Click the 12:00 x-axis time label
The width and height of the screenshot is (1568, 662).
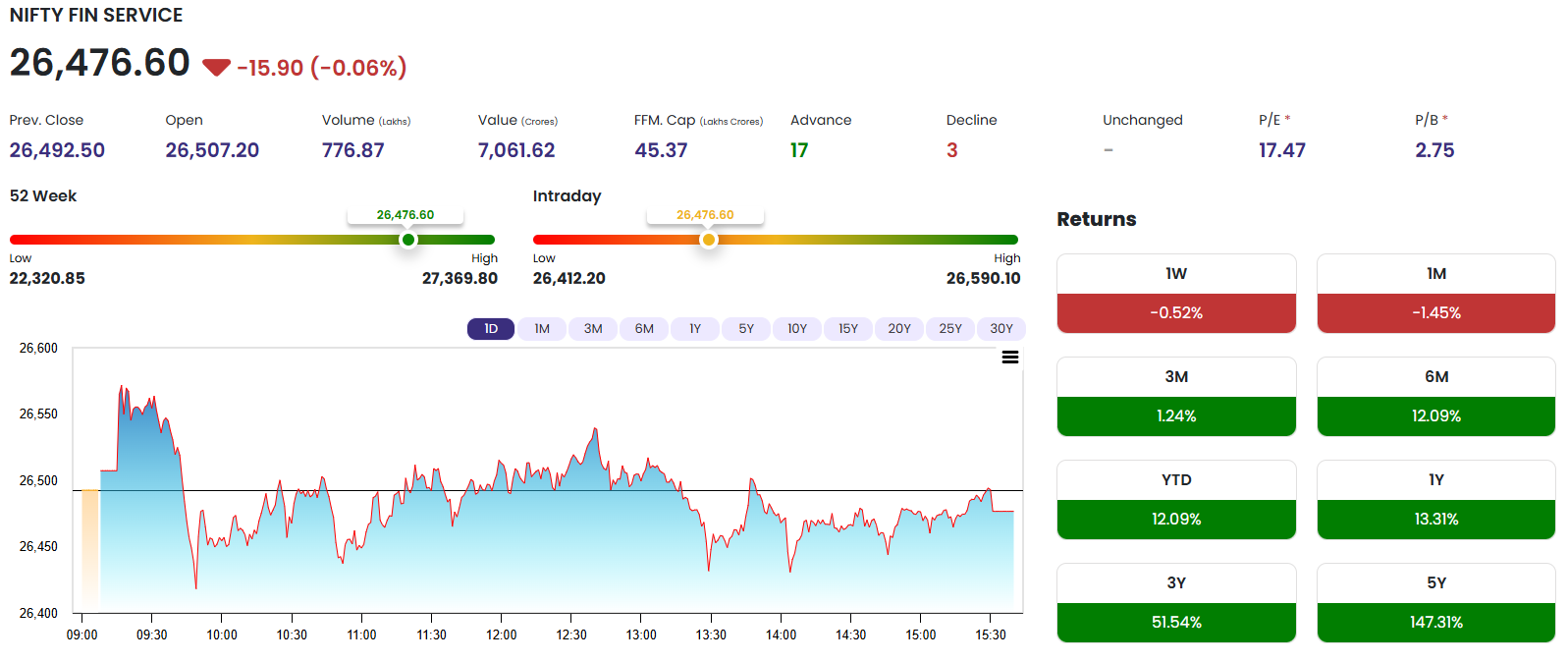point(502,634)
